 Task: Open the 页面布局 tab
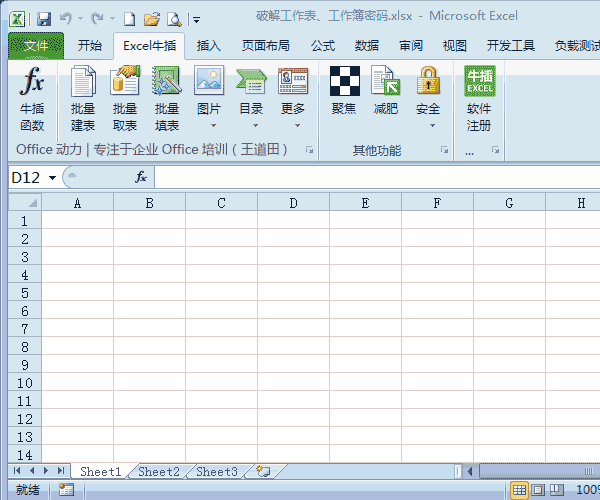(265, 46)
